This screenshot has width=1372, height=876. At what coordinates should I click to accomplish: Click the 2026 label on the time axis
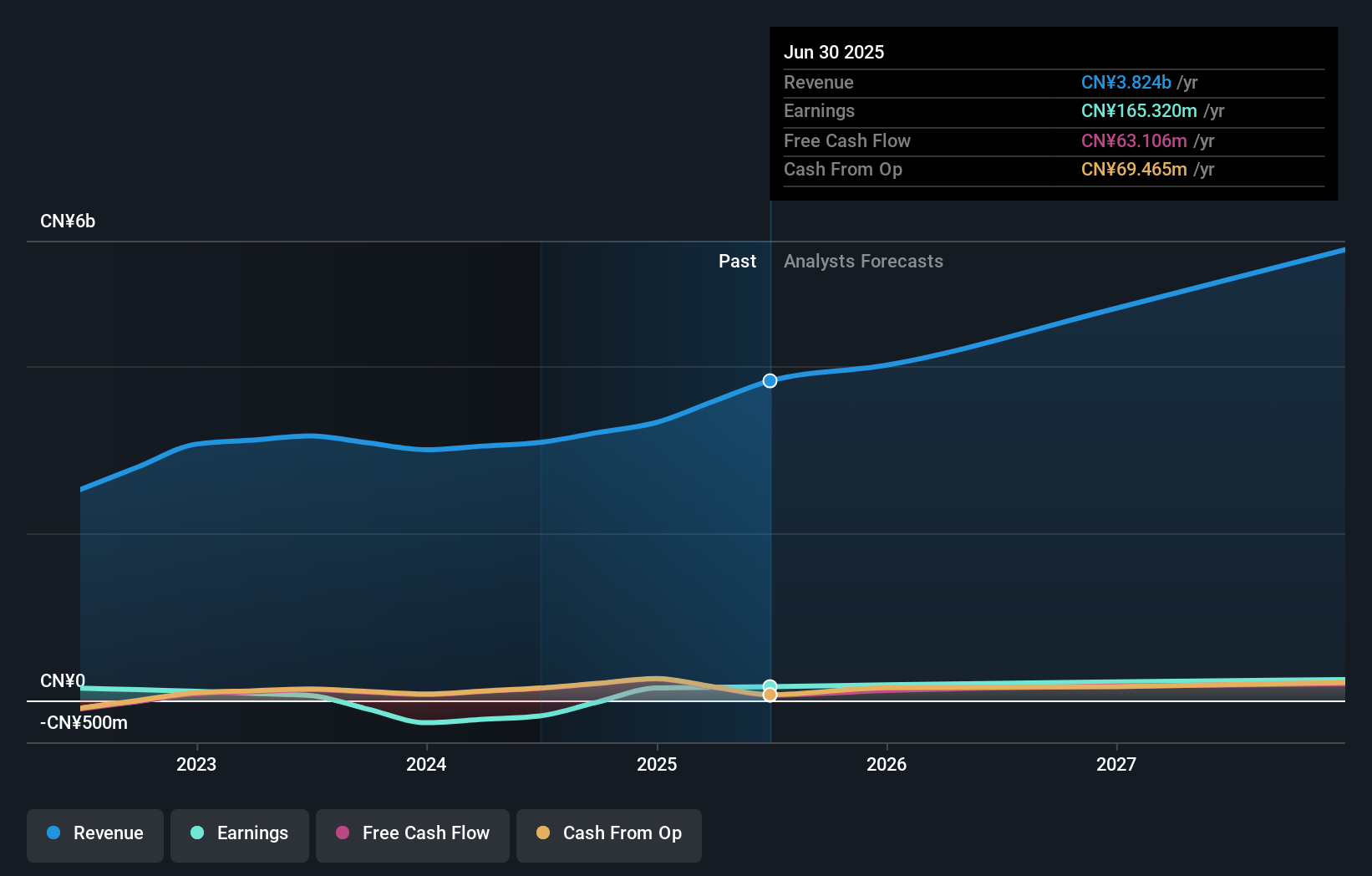[887, 763]
